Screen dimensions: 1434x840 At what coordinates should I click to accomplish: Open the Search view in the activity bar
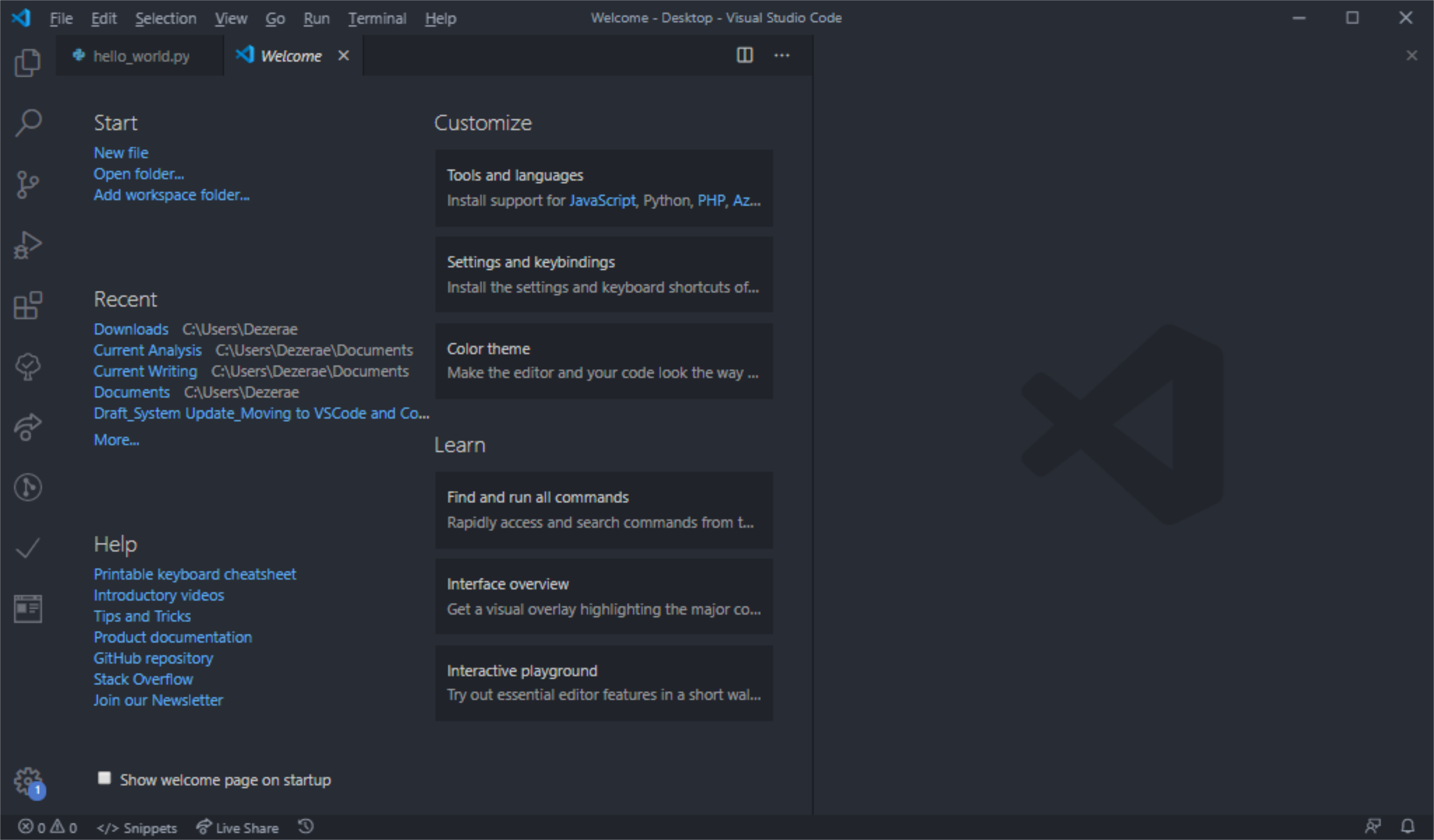click(x=27, y=123)
